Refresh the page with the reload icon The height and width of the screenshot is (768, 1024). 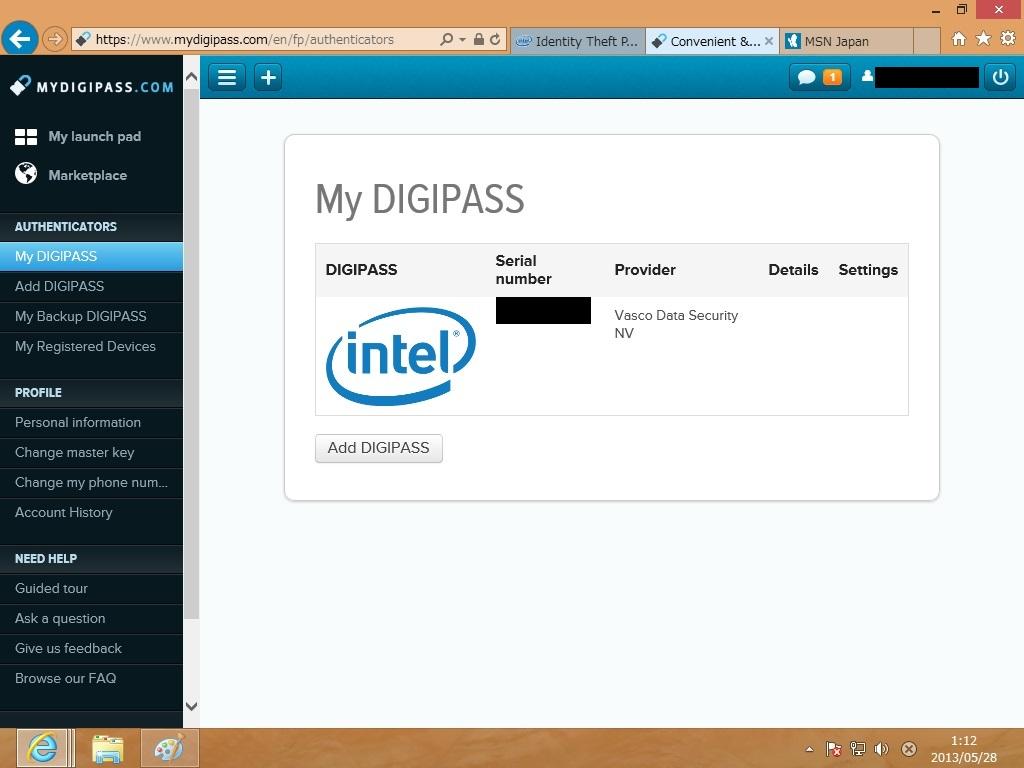coord(495,39)
